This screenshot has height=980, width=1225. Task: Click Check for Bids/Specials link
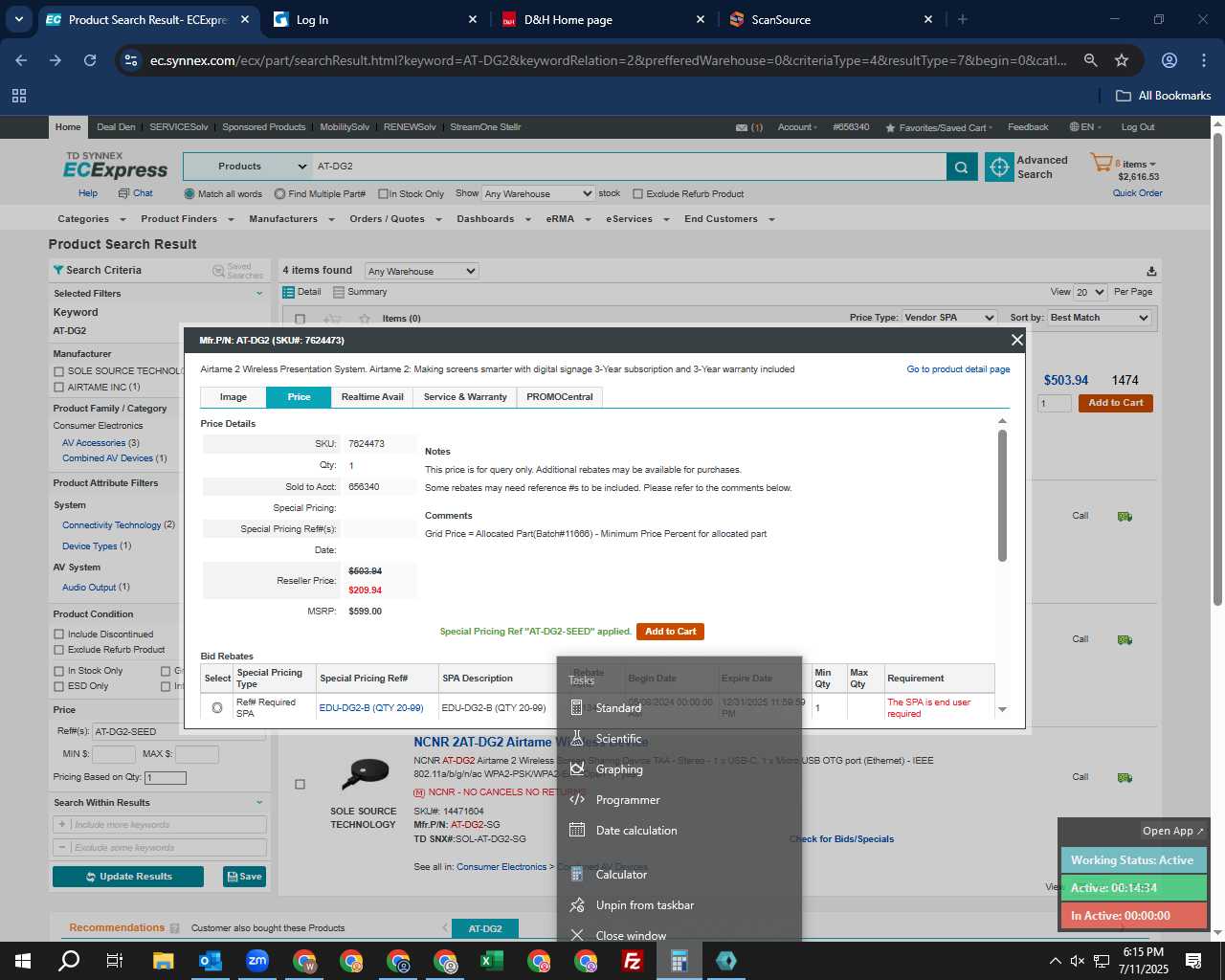pyautogui.click(x=841, y=839)
